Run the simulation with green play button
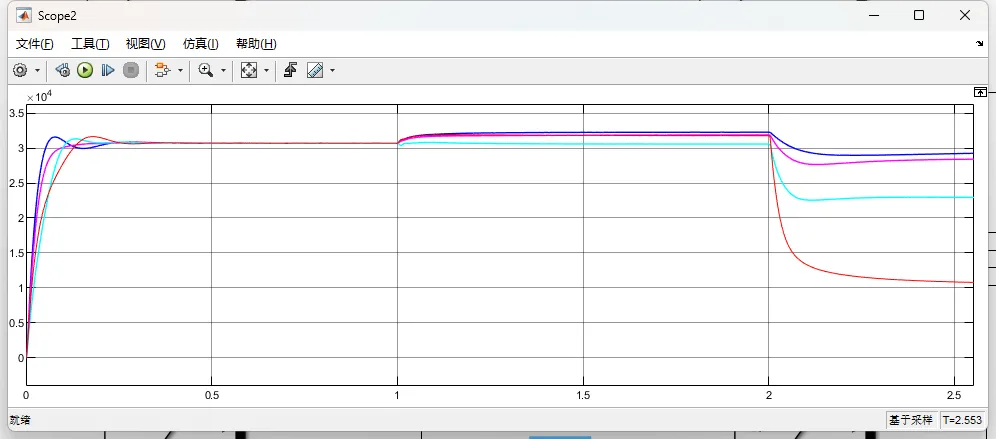This screenshot has height=439, width=996. tap(85, 70)
